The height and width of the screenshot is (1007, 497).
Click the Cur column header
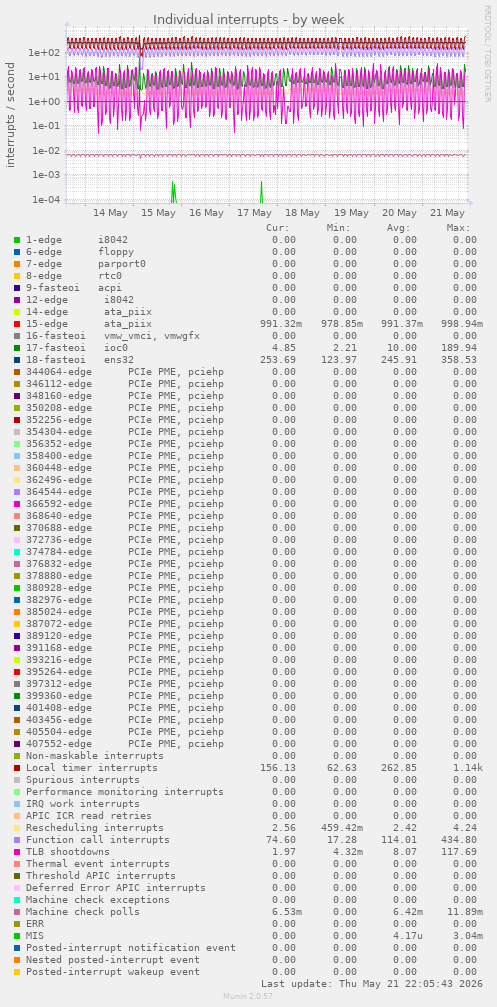pyautogui.click(x=278, y=227)
